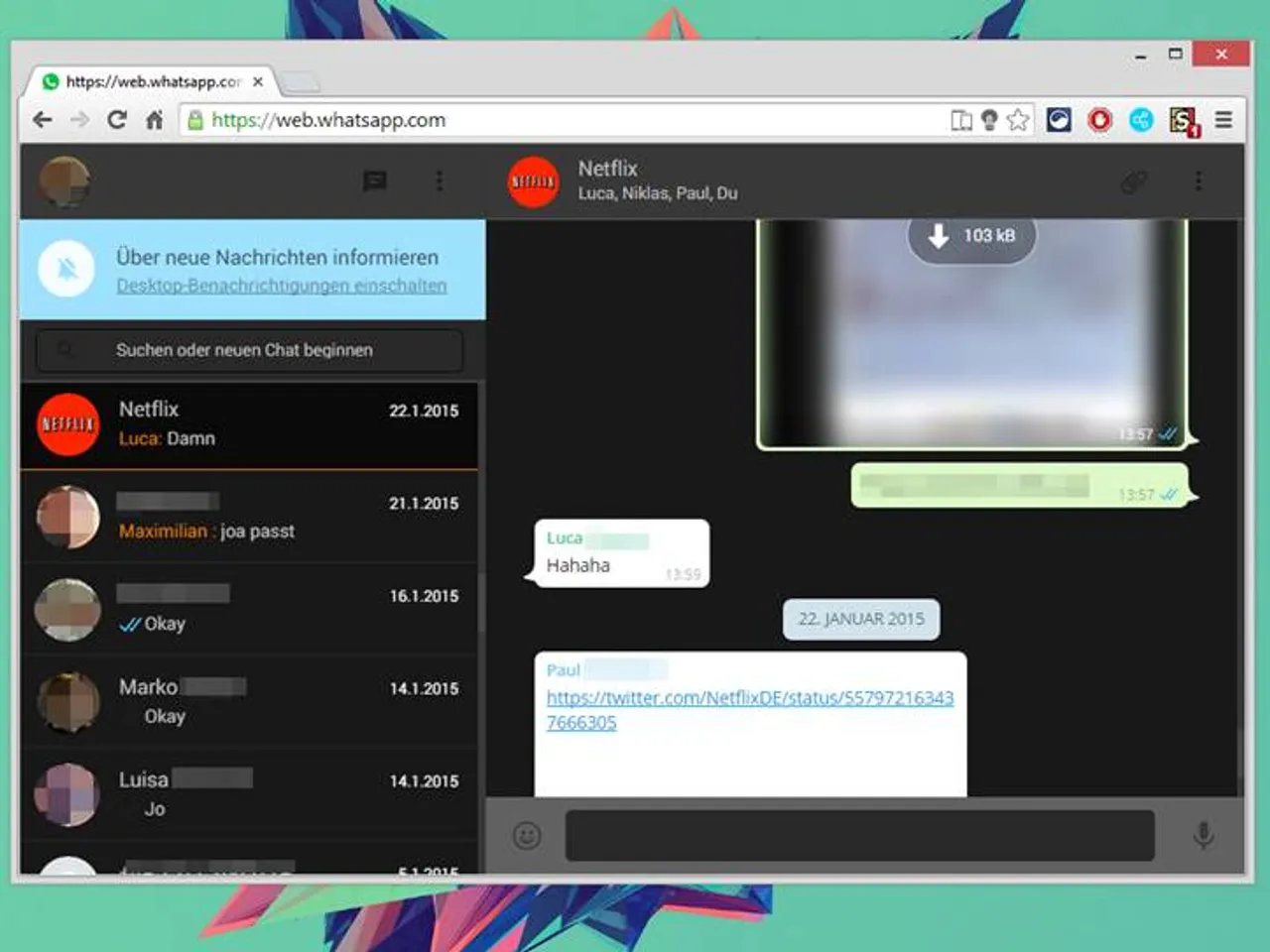
Task: Bookmark this page with the star icon
Action: [x=1018, y=120]
